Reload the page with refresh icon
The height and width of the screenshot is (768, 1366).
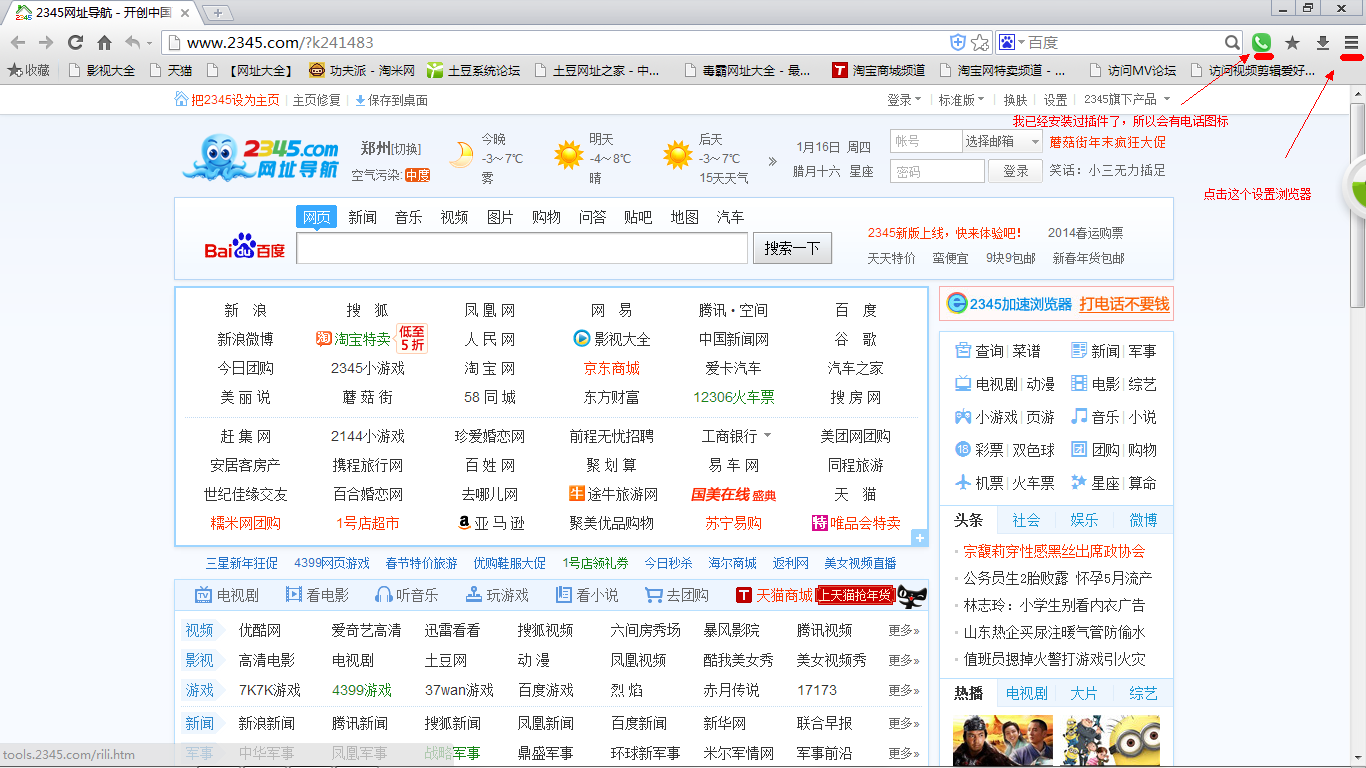(75, 42)
